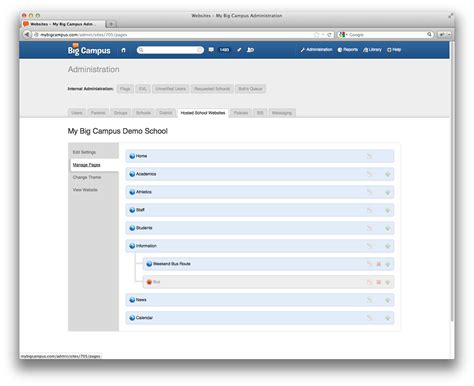Click the edit icon on the News row
Viewport: 474px width, 386px height.
369,300
